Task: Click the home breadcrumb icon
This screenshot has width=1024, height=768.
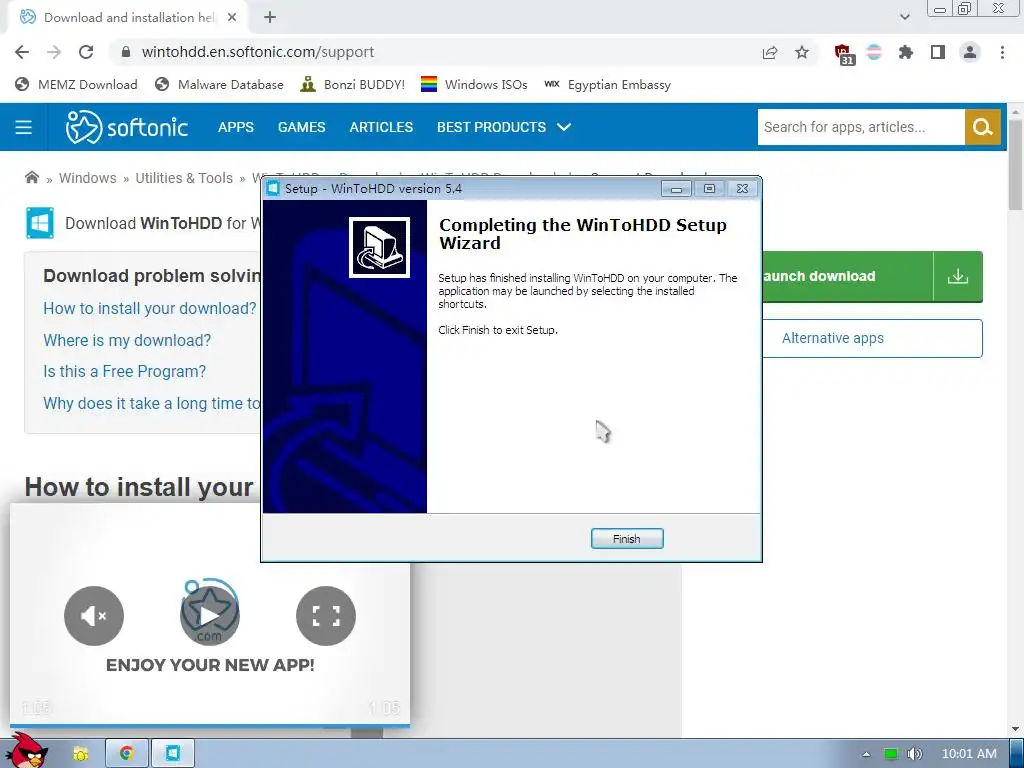Action: [x=31, y=178]
